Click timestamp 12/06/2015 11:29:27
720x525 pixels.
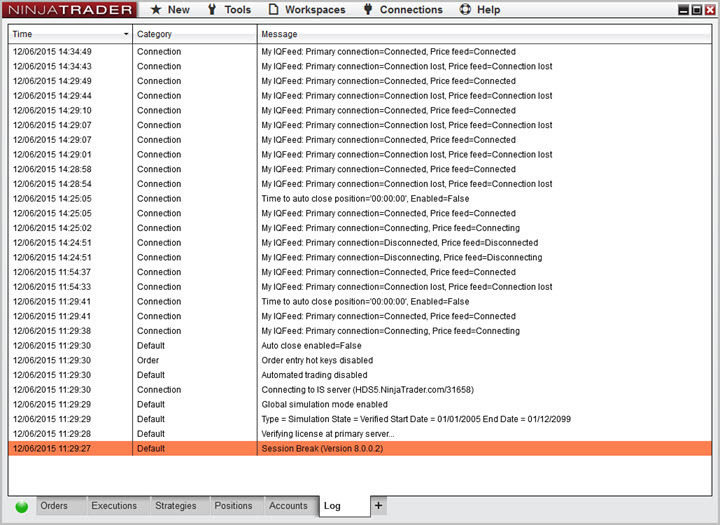pyautogui.click(x=52, y=448)
